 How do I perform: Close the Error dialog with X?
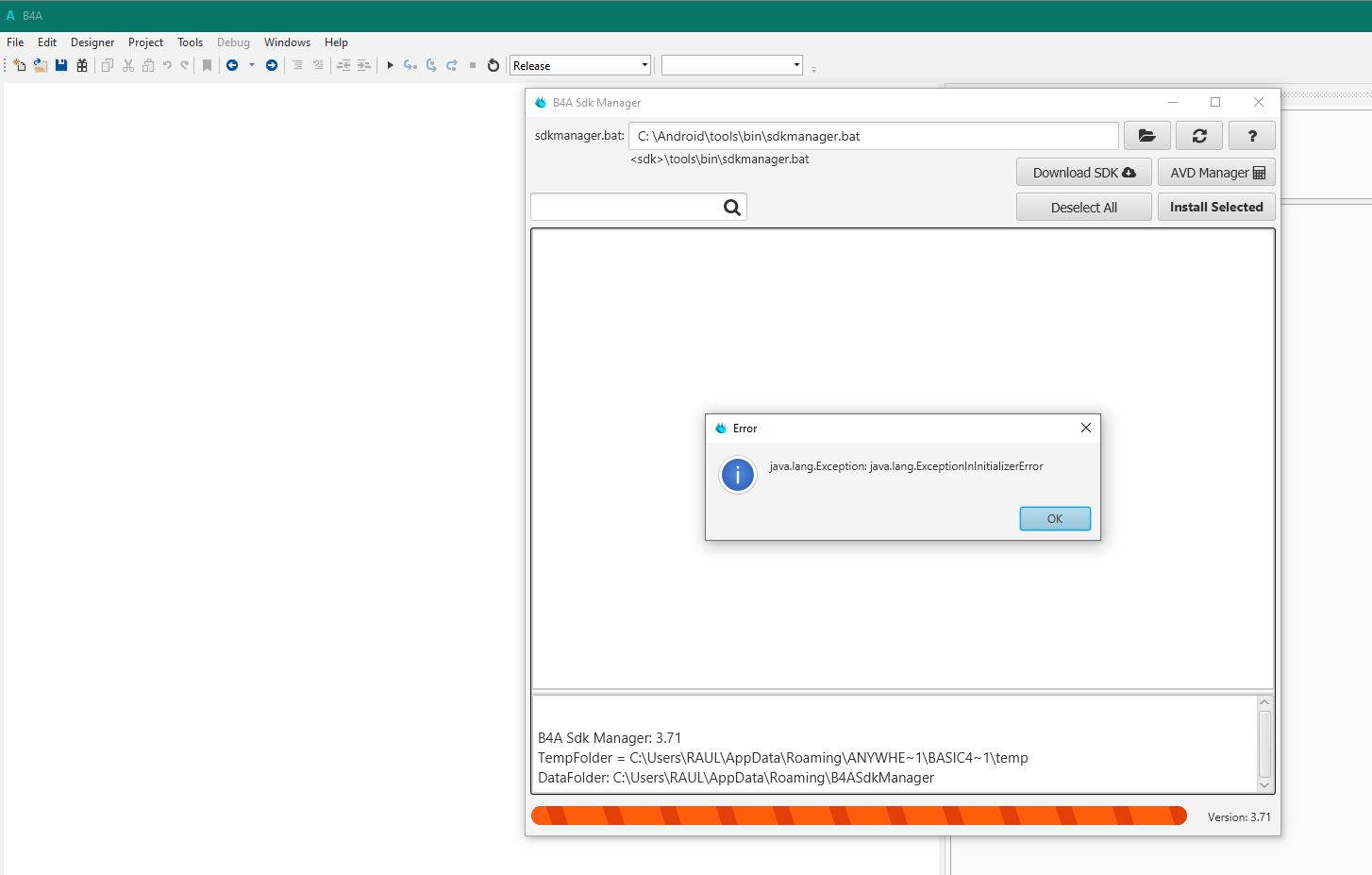(x=1086, y=428)
